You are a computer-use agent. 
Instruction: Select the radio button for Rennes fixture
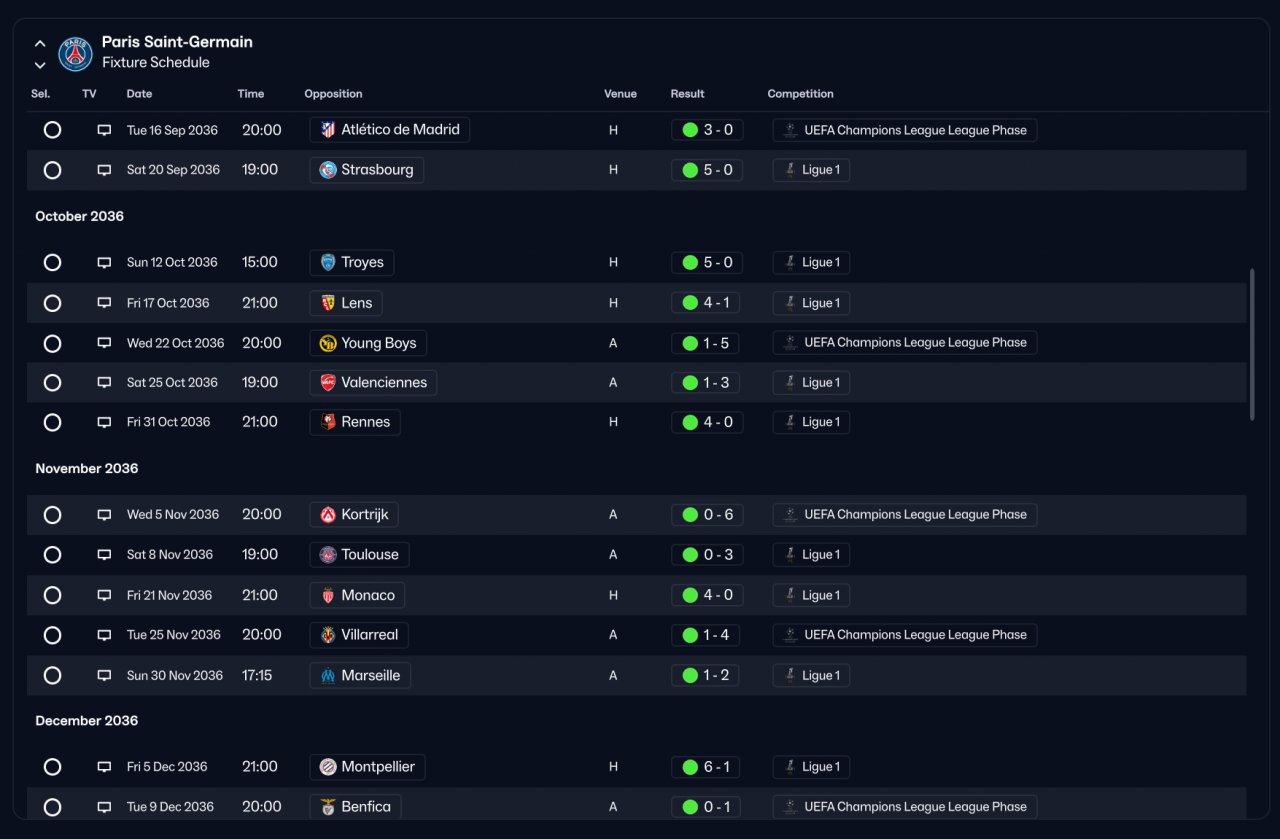52,423
